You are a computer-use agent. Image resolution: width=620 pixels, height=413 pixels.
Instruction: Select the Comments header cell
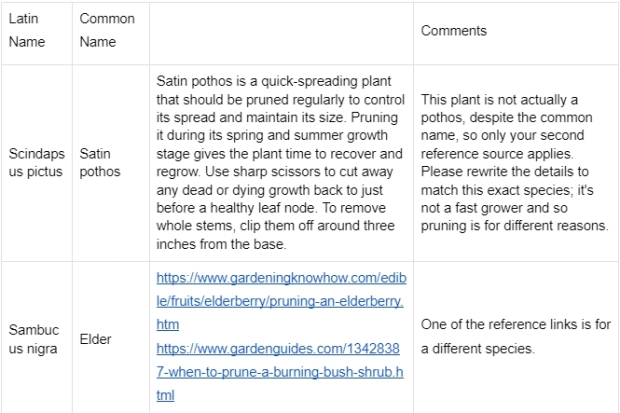click(x=516, y=33)
